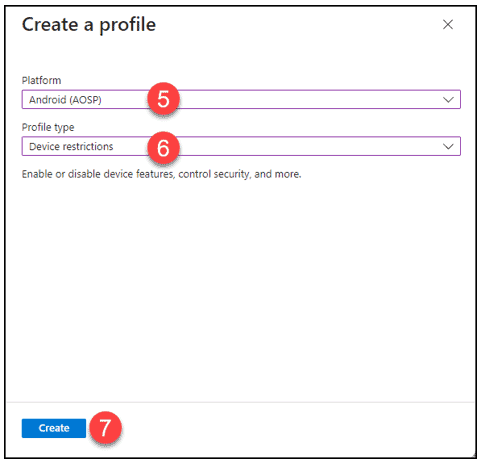Focus the empty middle of the Platform field

point(300,99)
